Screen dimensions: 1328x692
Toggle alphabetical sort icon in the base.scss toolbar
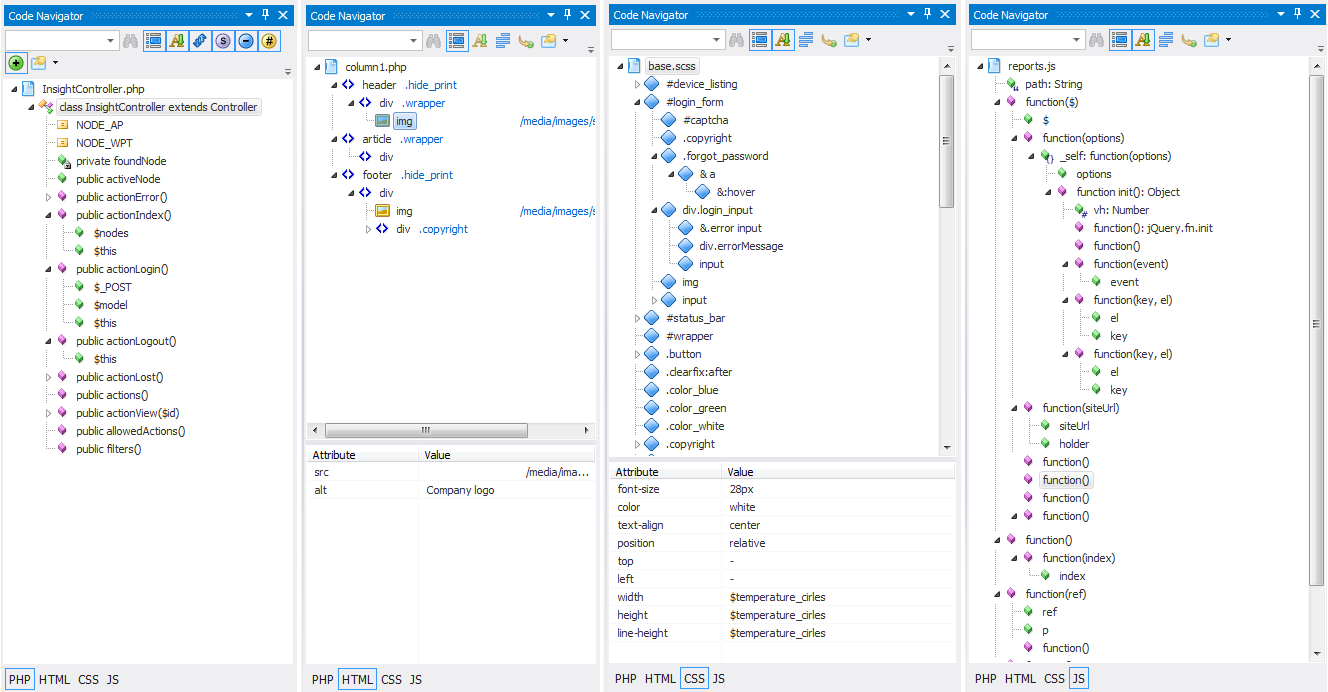pos(783,41)
